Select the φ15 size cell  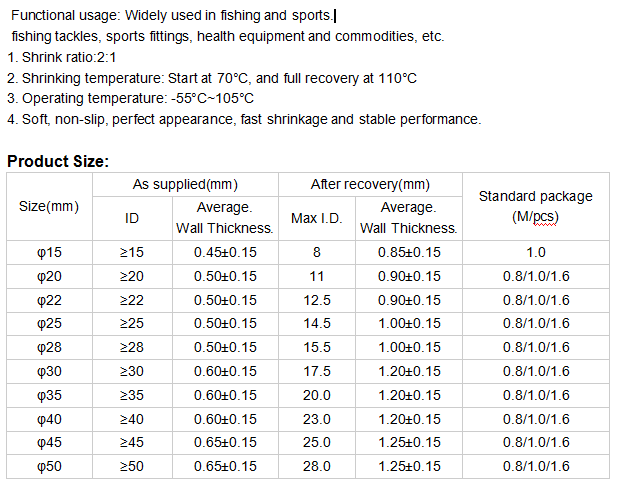click(49, 253)
